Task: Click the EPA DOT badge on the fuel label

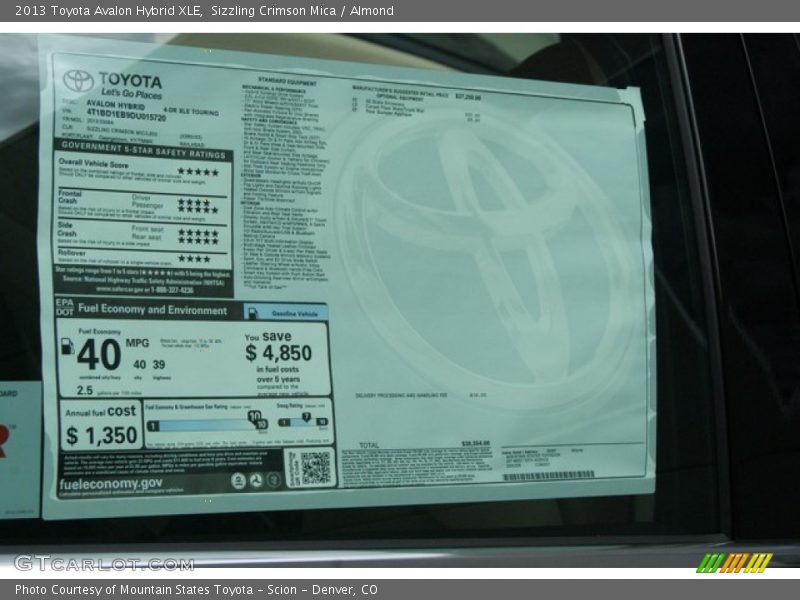Action: coord(64,310)
